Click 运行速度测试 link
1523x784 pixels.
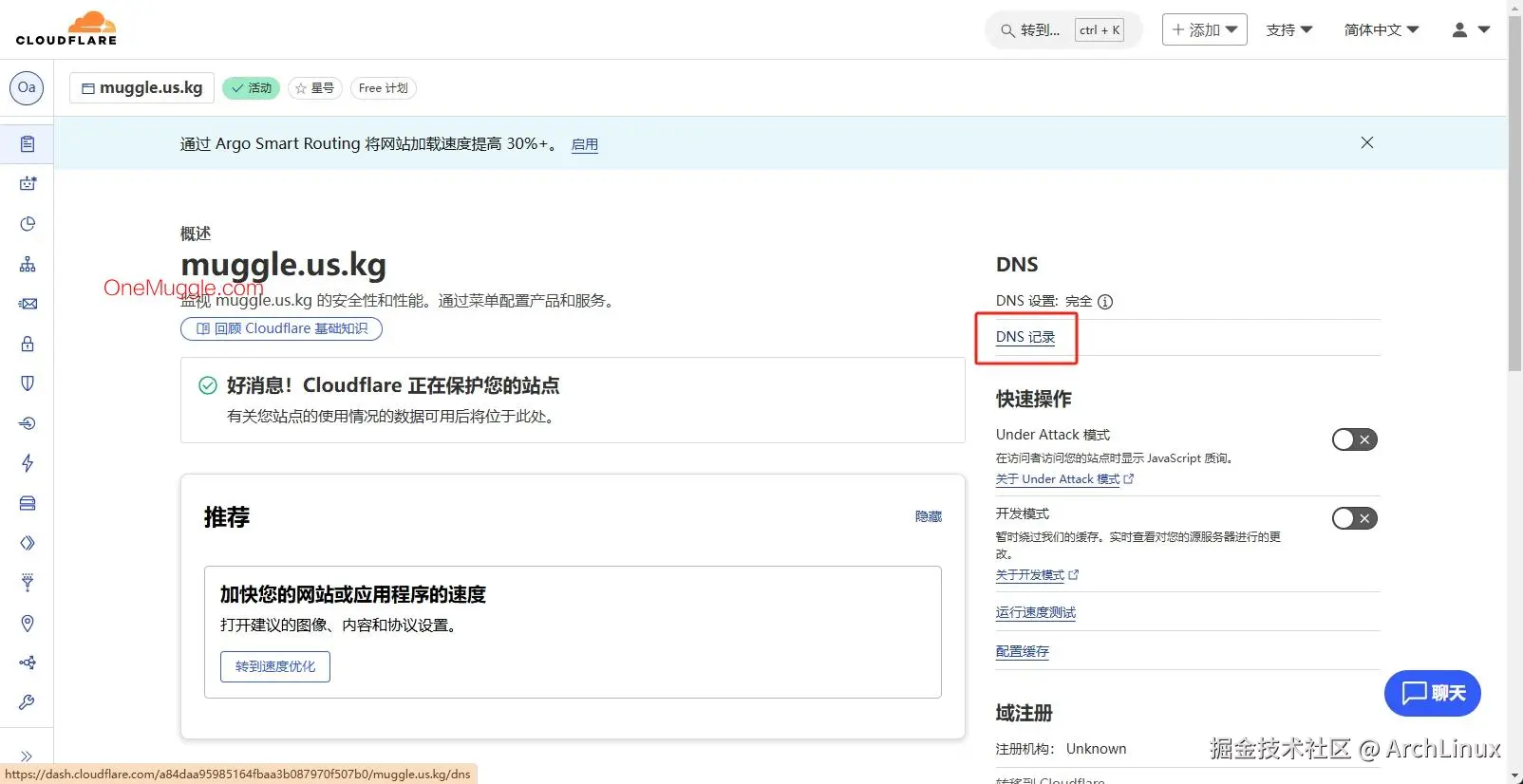(1036, 612)
